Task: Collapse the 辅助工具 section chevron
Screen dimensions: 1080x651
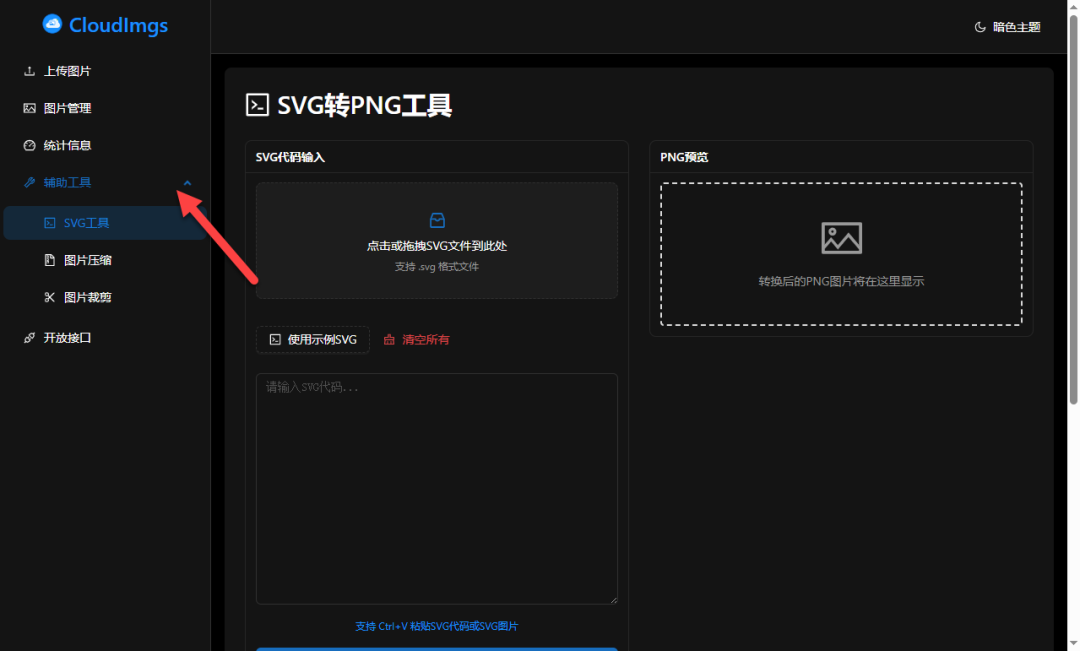Action: click(x=187, y=183)
